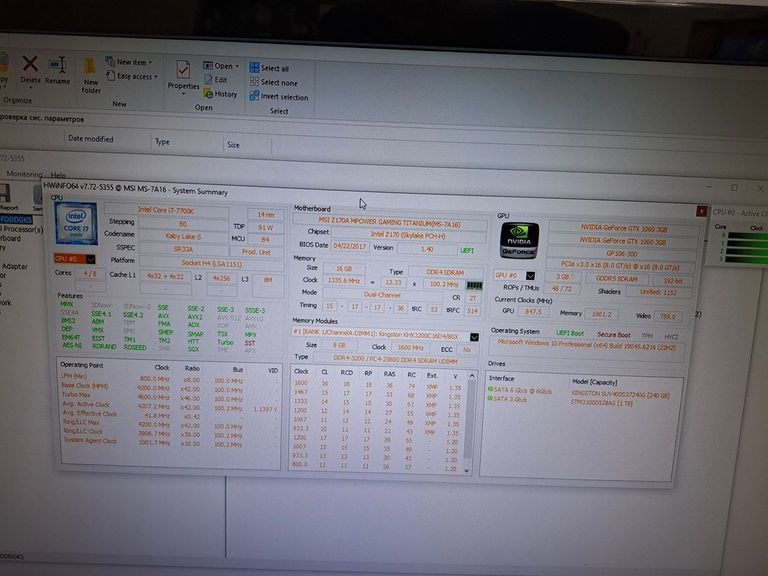
Task: Click the 16 GB memory size field
Action: (x=344, y=268)
